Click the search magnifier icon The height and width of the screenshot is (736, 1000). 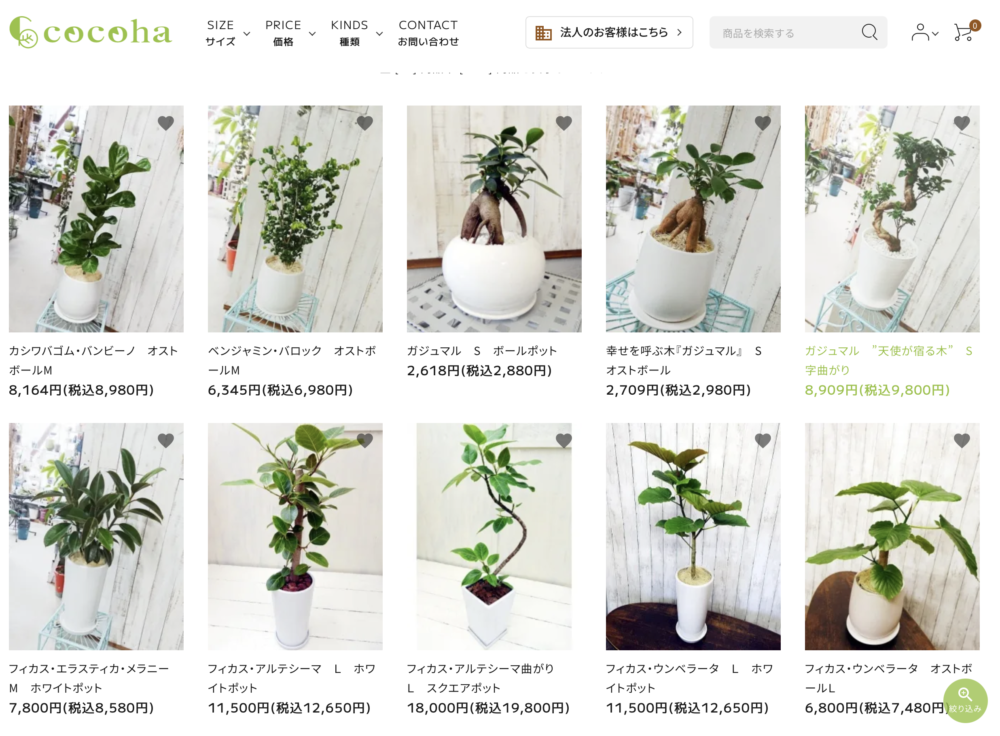pyautogui.click(x=869, y=32)
